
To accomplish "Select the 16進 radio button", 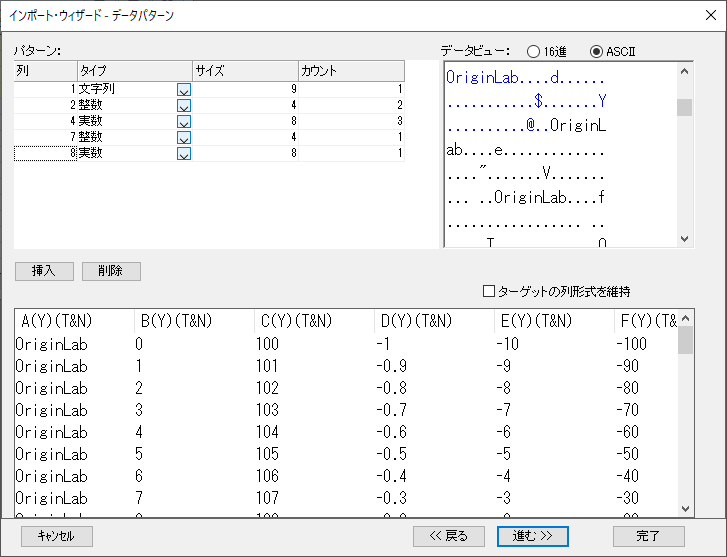I will [533, 51].
